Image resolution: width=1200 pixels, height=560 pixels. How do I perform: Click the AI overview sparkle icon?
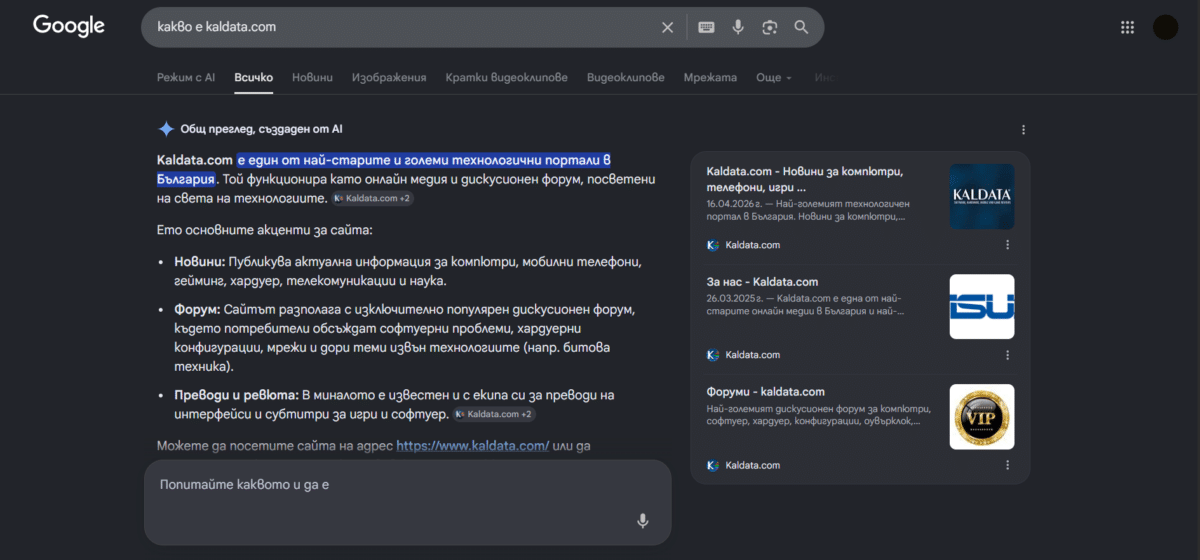click(166, 129)
